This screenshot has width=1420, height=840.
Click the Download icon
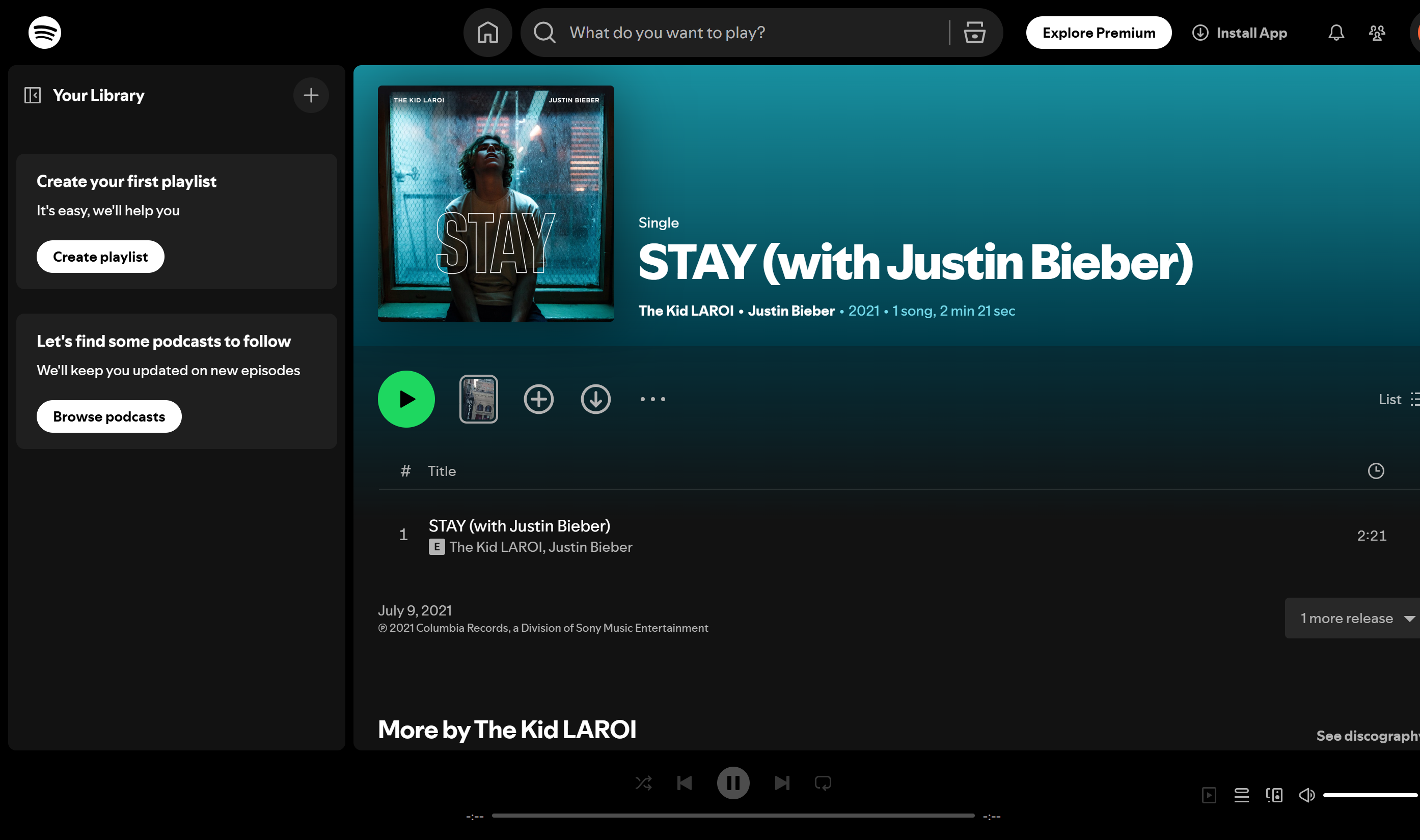coord(595,399)
